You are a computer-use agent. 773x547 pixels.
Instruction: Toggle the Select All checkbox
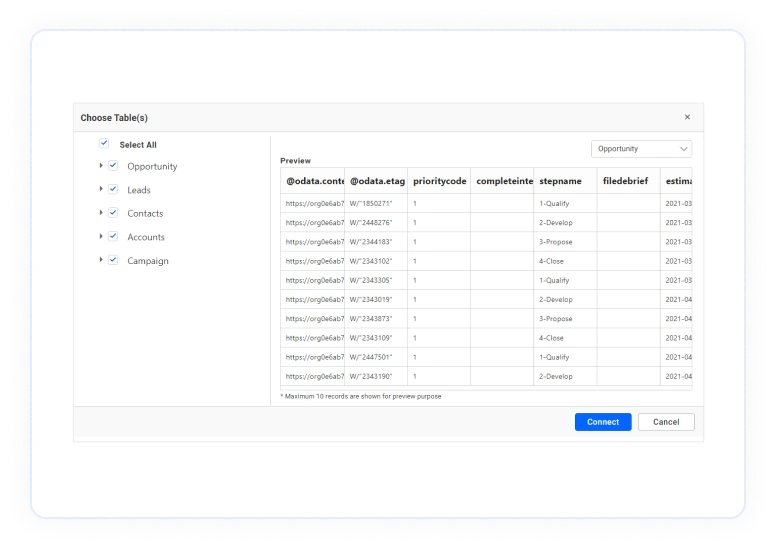coord(104,143)
